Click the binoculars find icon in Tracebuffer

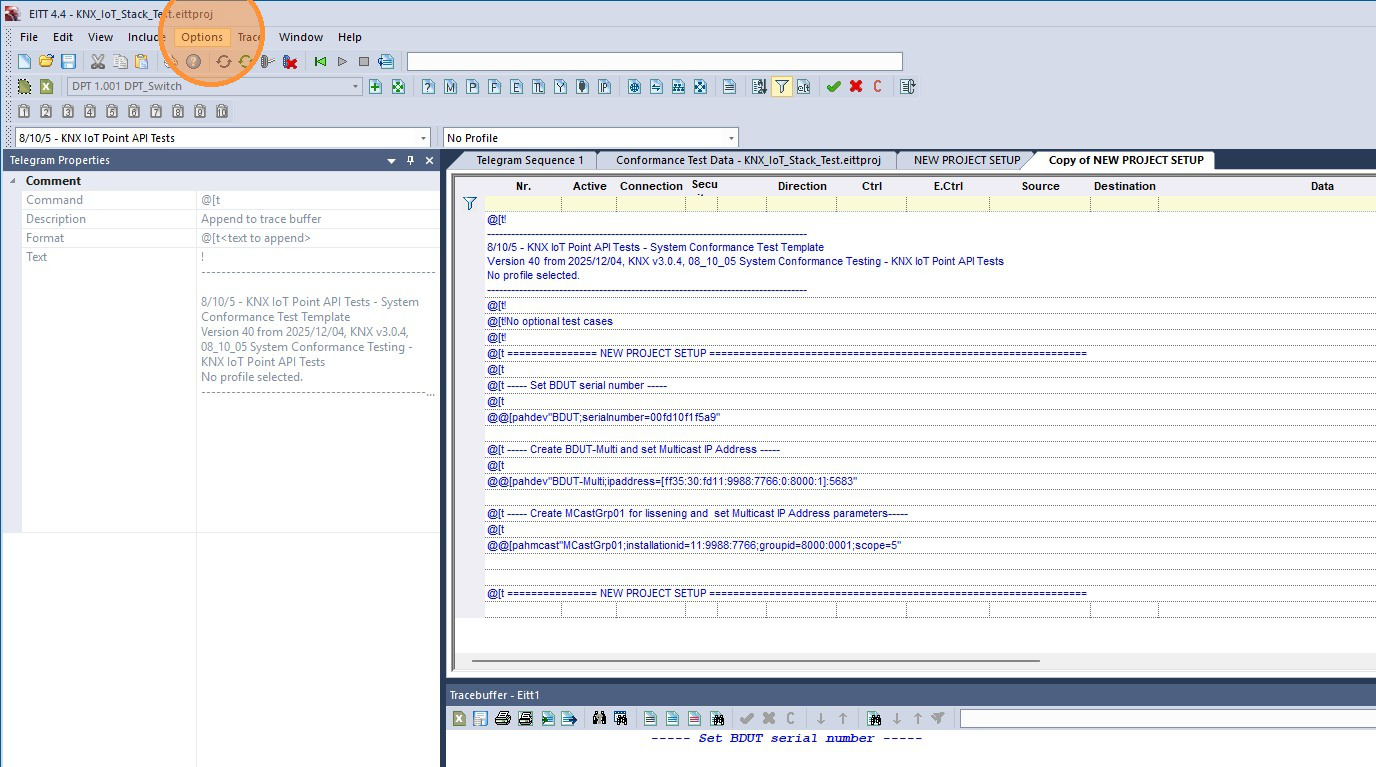point(599,718)
